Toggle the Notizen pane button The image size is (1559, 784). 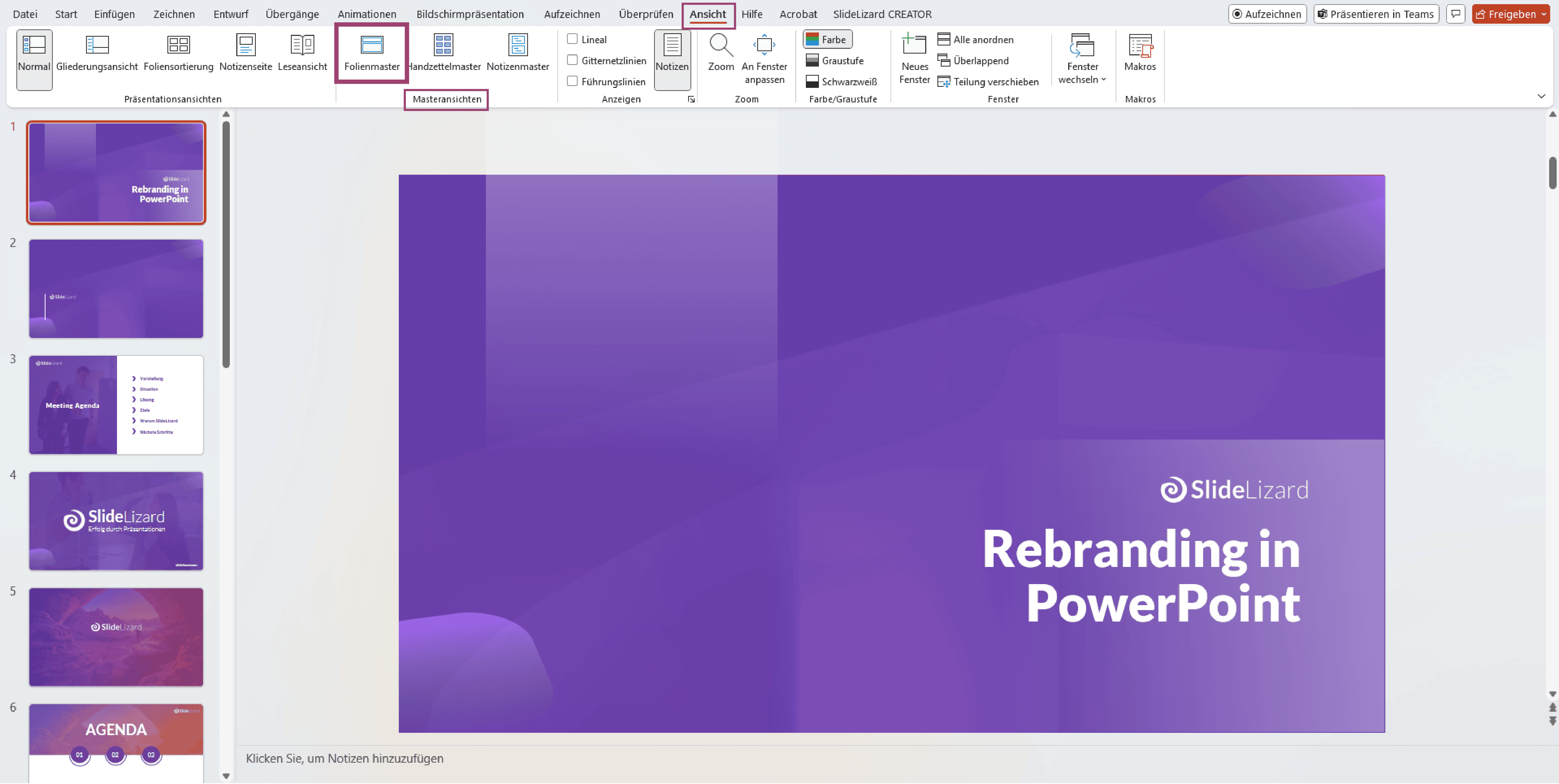[x=672, y=59]
